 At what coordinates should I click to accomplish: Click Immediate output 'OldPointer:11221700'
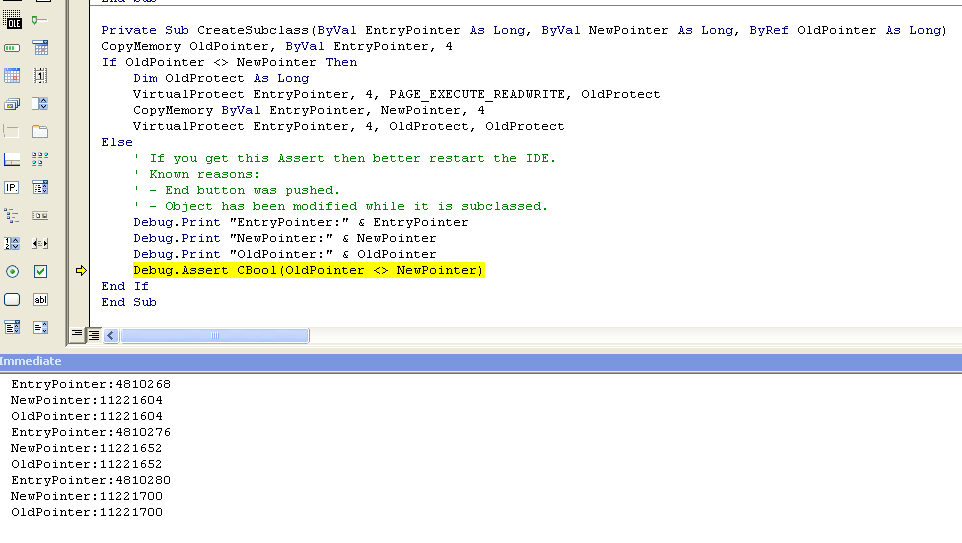[87, 512]
